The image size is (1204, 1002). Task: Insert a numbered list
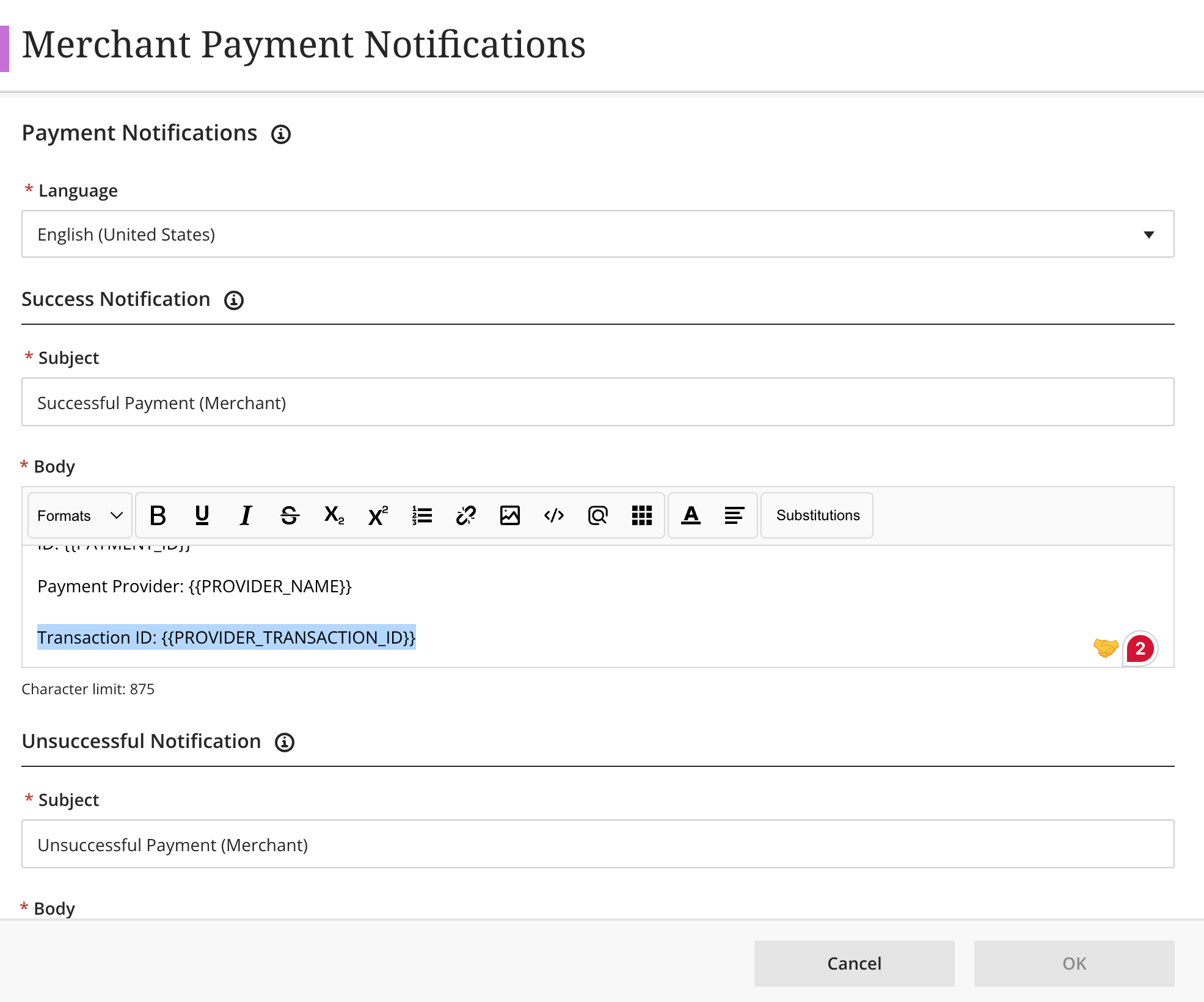tap(422, 515)
